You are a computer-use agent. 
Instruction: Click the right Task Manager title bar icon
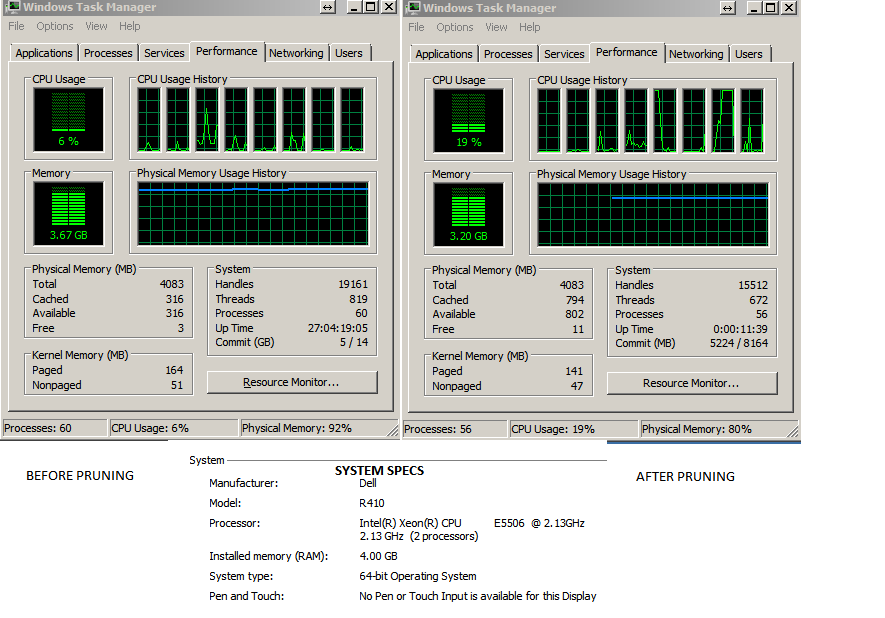tap(414, 7)
